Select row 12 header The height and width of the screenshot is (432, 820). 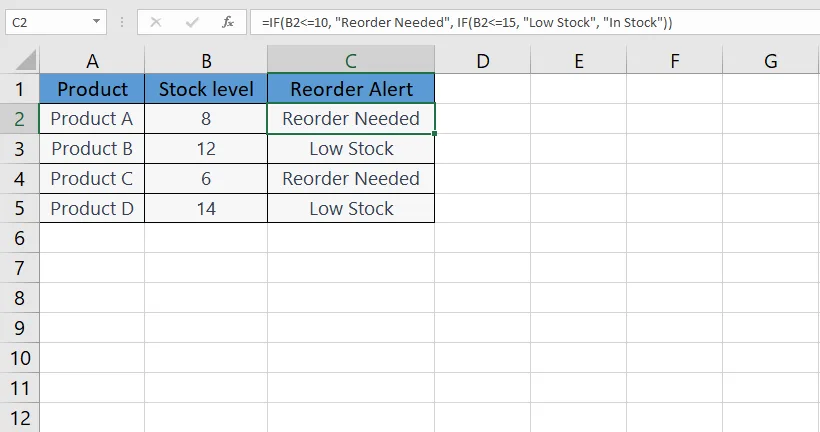19,418
